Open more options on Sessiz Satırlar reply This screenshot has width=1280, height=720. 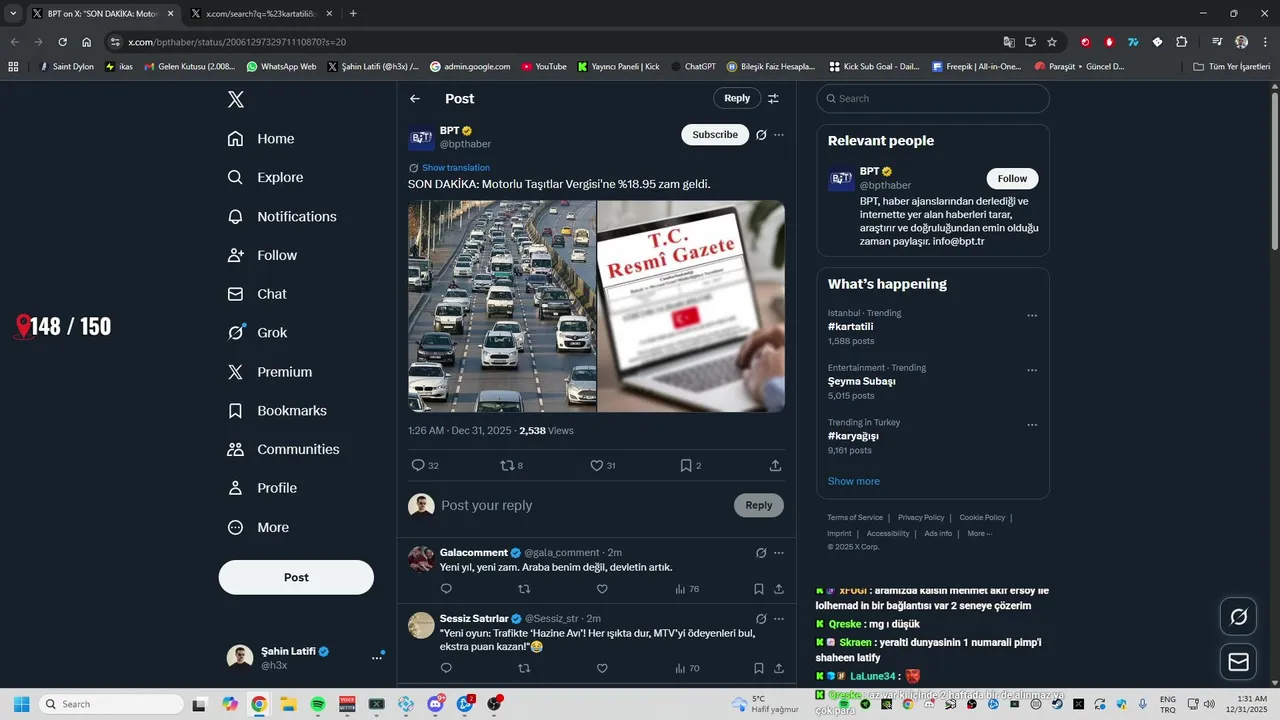coord(779,619)
